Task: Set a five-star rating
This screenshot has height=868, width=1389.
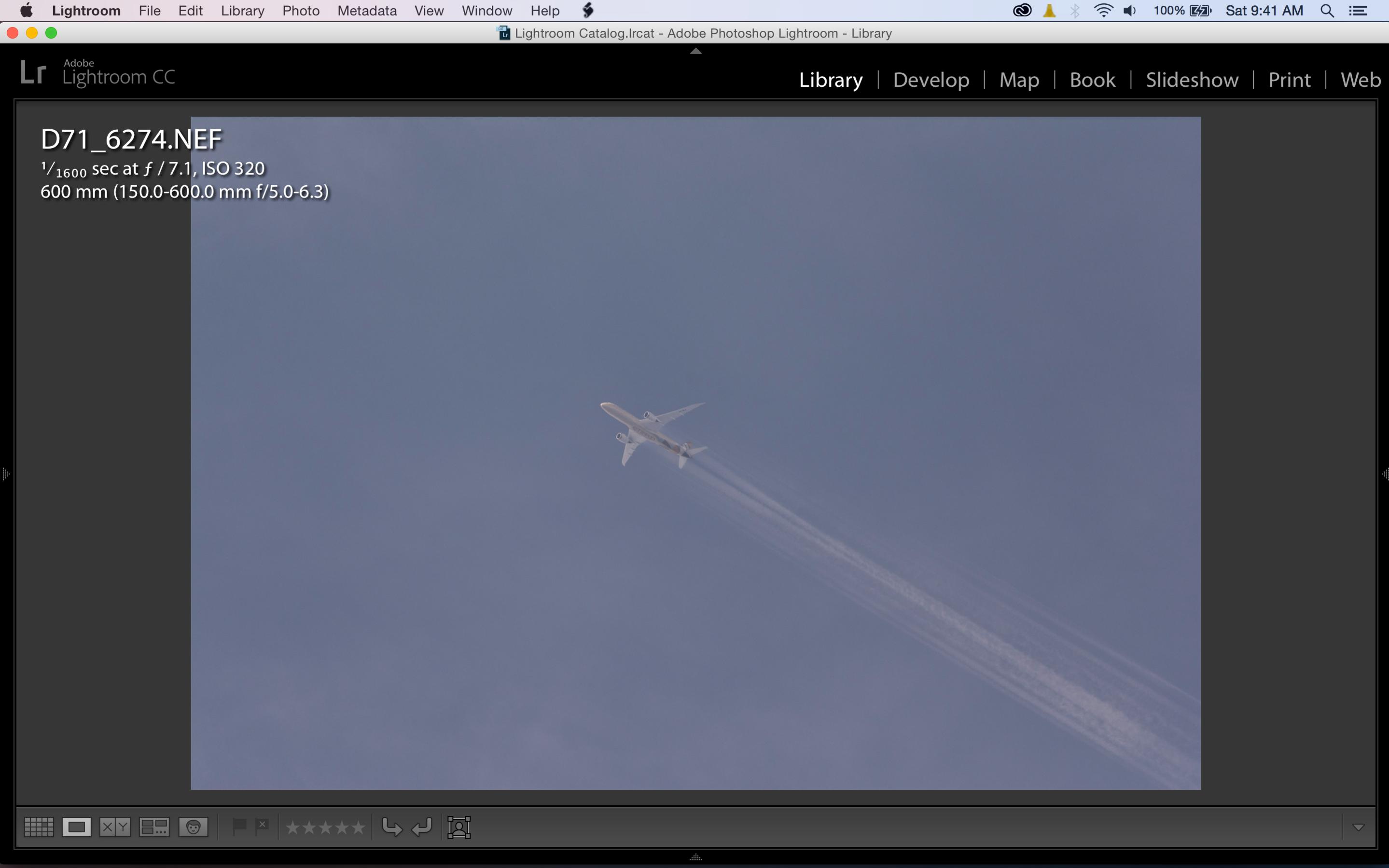Action: tap(358, 827)
